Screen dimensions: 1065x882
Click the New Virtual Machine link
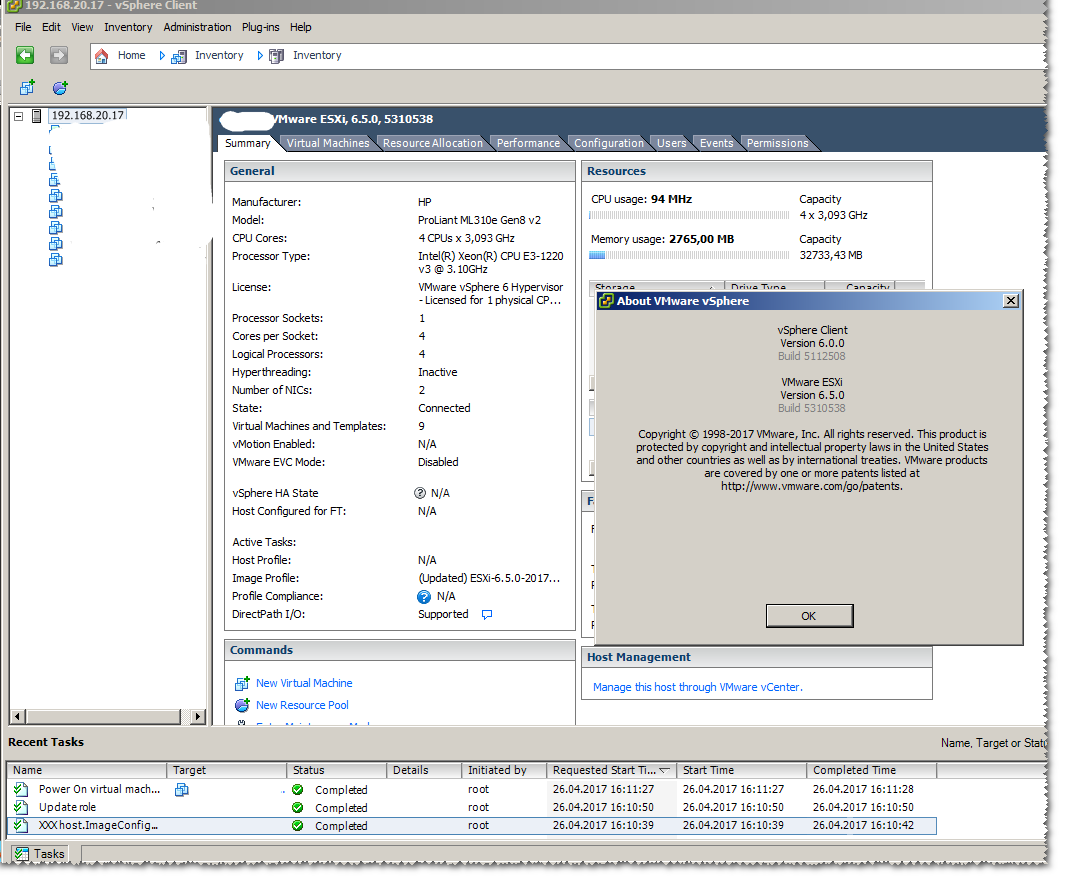tap(304, 684)
